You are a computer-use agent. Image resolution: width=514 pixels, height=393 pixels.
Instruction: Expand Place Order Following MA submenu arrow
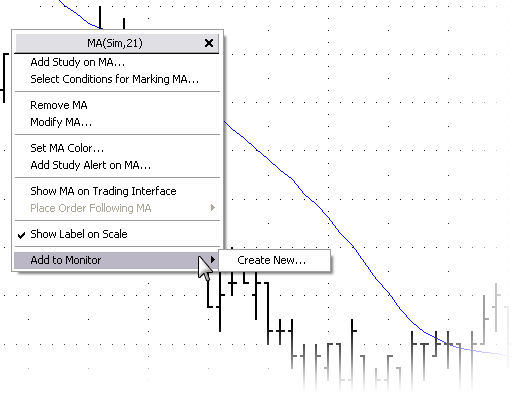point(213,208)
